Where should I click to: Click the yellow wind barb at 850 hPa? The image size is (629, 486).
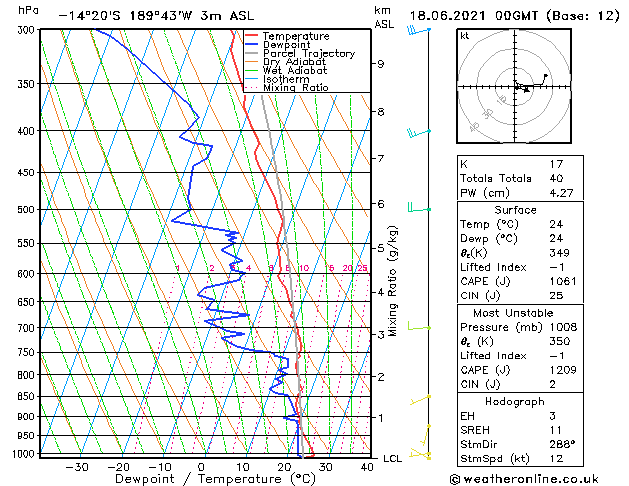tap(420, 400)
